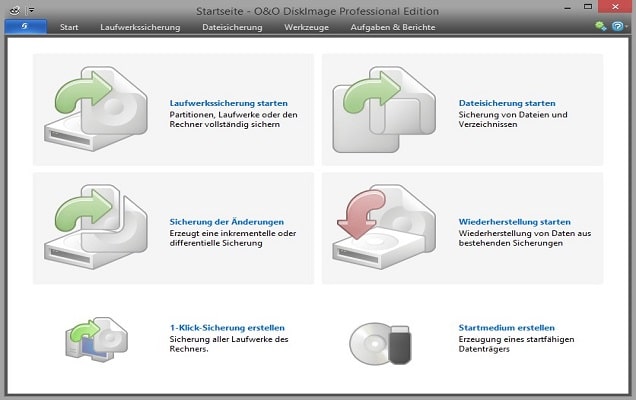This screenshot has width=636, height=400.
Task: Click the 1-Klick-Sicherung computer icon
Action: [x=97, y=339]
